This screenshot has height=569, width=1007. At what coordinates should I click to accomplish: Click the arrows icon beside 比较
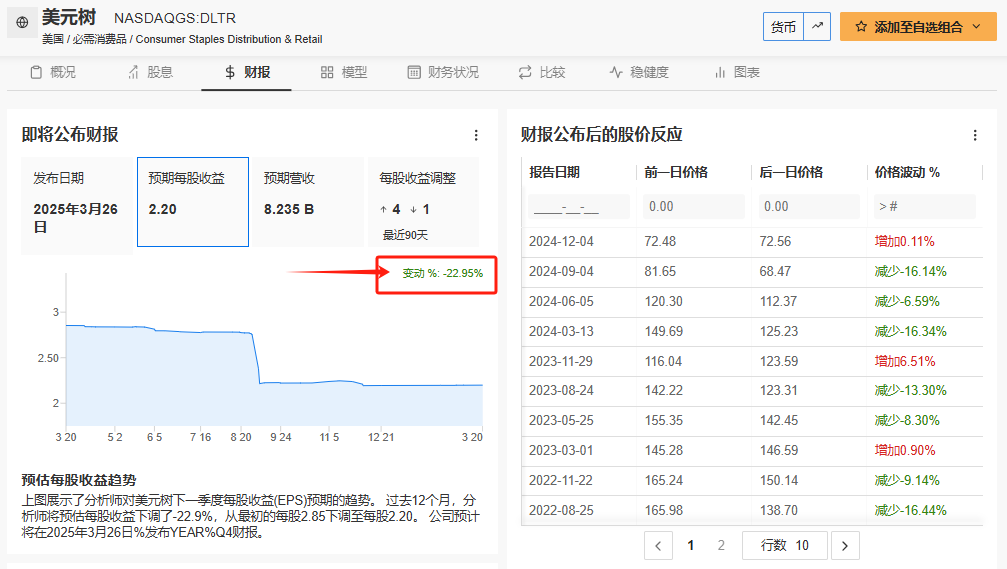pyautogui.click(x=525, y=73)
